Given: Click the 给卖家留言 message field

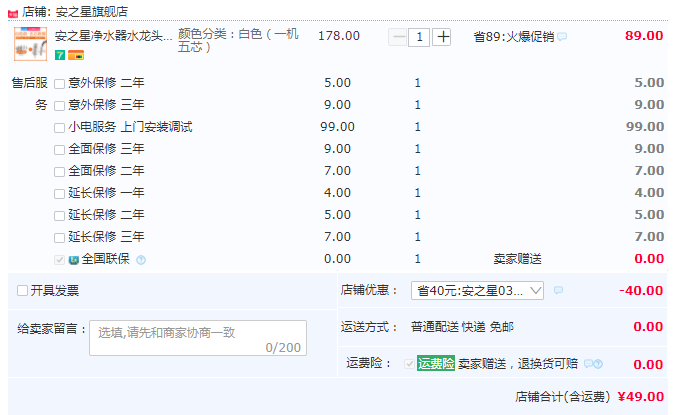Looking at the screenshot, I should [198, 338].
